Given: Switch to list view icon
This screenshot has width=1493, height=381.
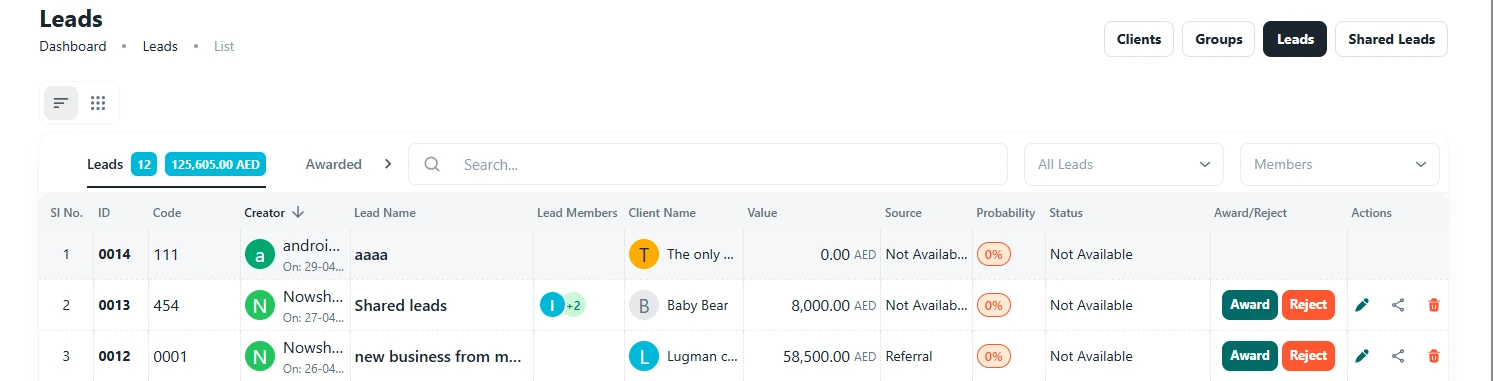Looking at the screenshot, I should pos(61,102).
